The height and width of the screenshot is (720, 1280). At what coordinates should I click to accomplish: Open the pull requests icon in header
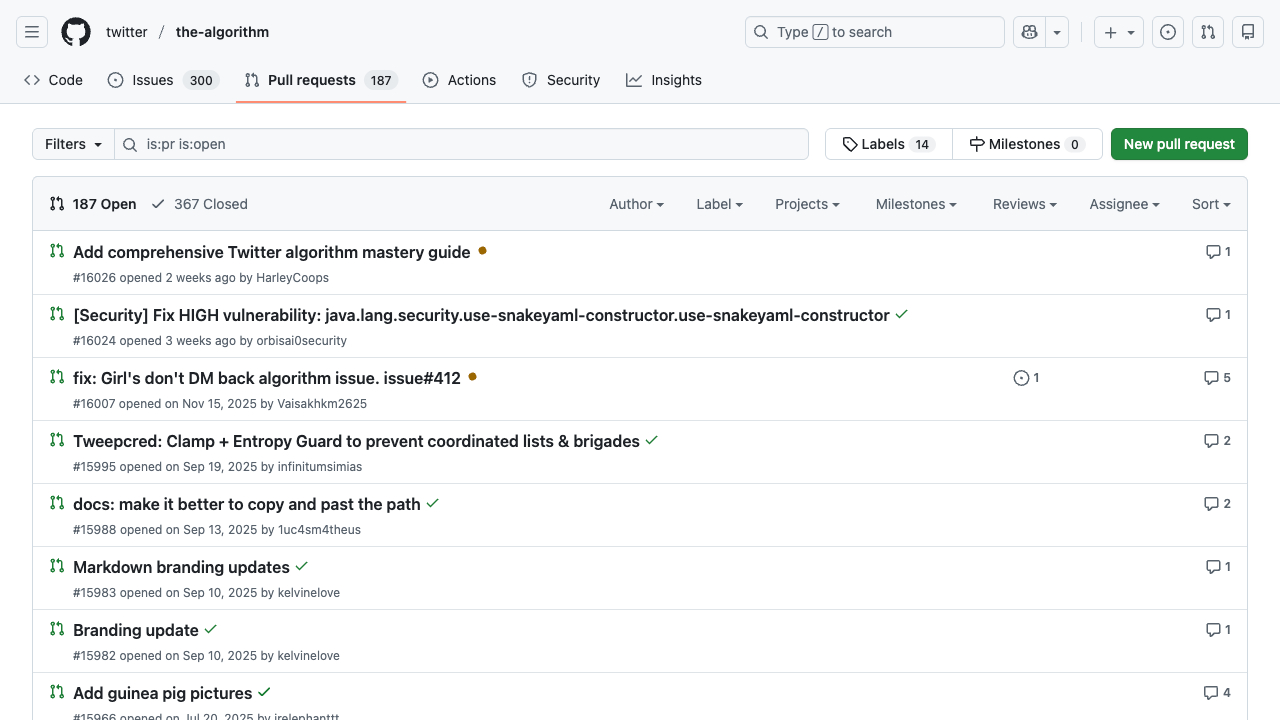coord(1208,32)
